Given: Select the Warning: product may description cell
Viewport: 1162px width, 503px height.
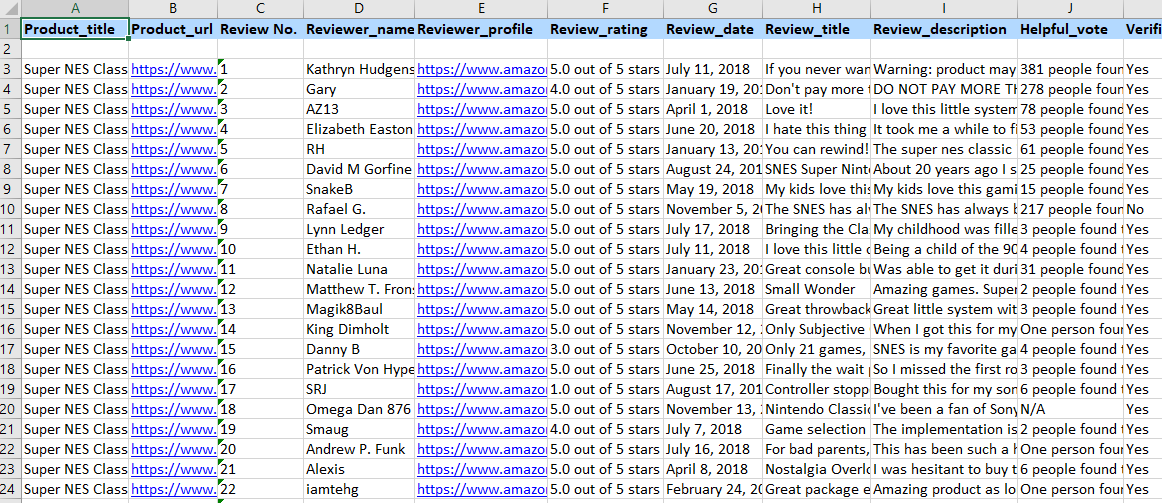Looking at the screenshot, I should [x=943, y=69].
